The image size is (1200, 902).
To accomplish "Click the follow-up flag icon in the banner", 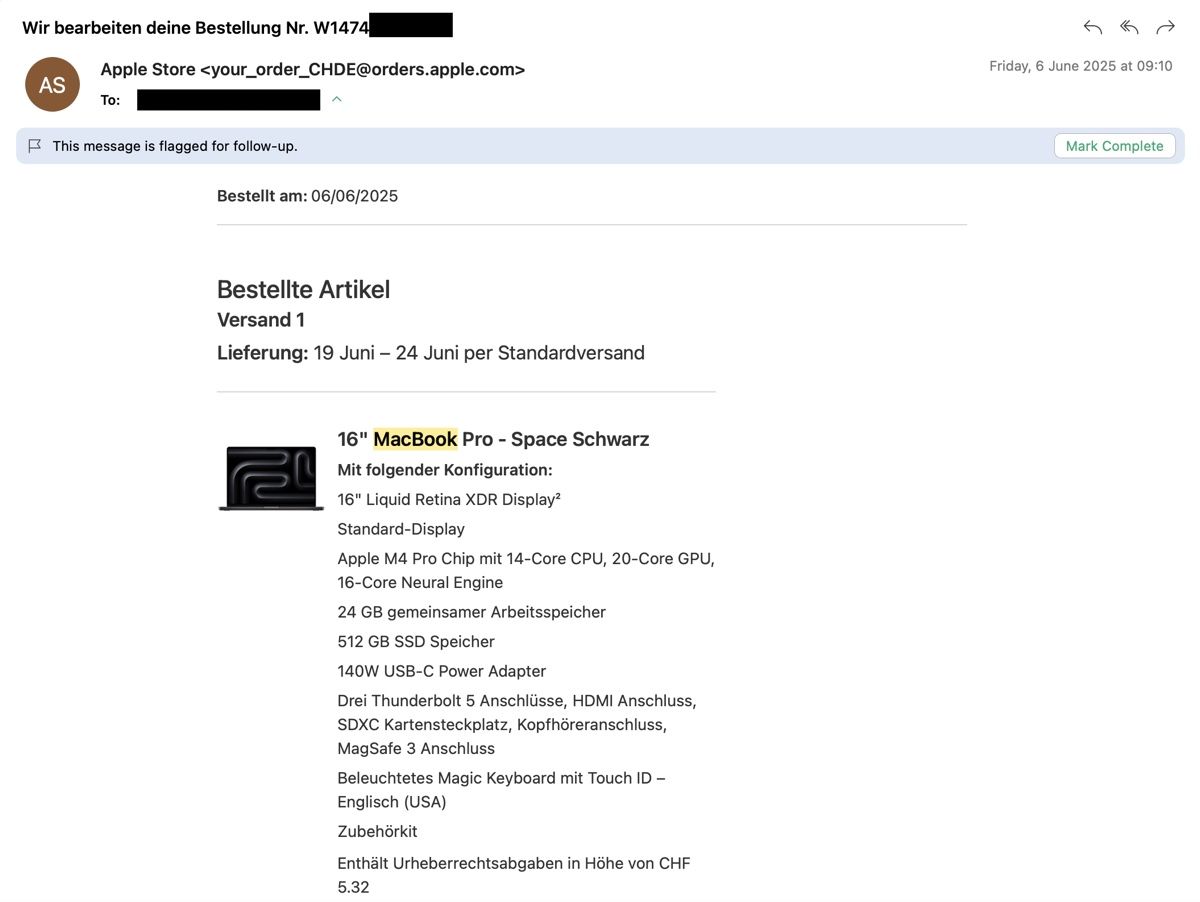I will (x=35, y=146).
